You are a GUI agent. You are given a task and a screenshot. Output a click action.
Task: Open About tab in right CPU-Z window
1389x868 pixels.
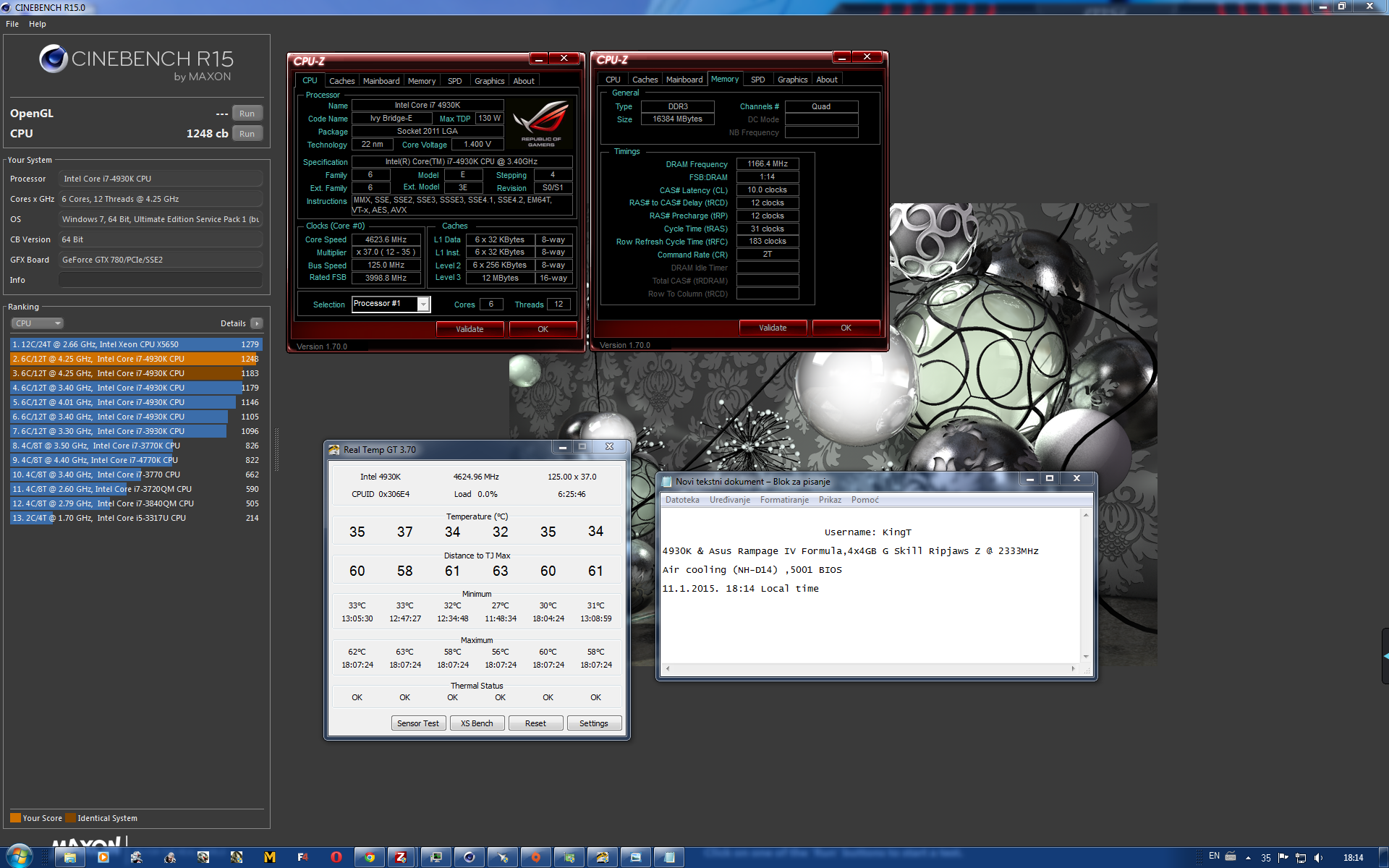tap(827, 80)
